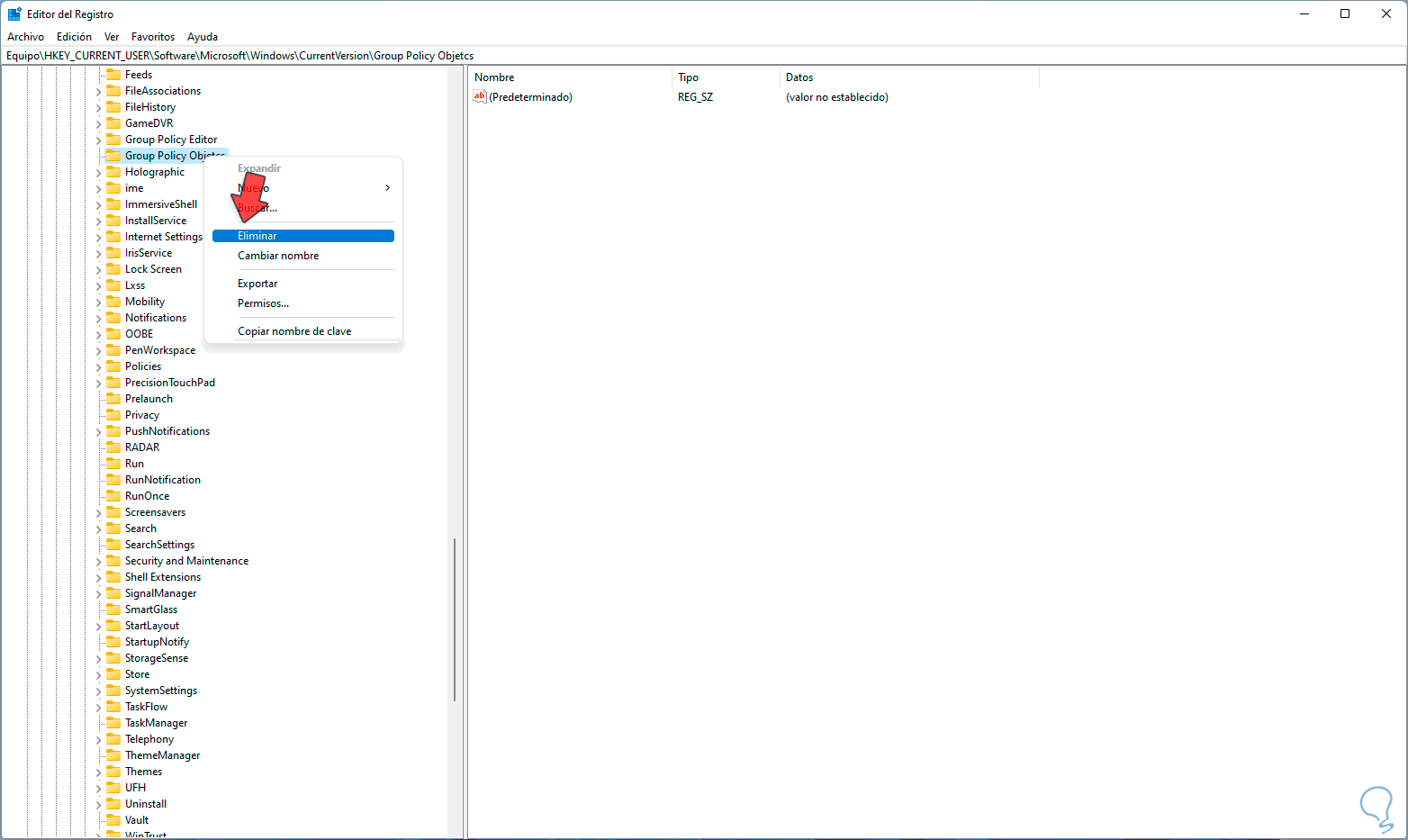Open the Nuevo submenu arrow

(387, 188)
